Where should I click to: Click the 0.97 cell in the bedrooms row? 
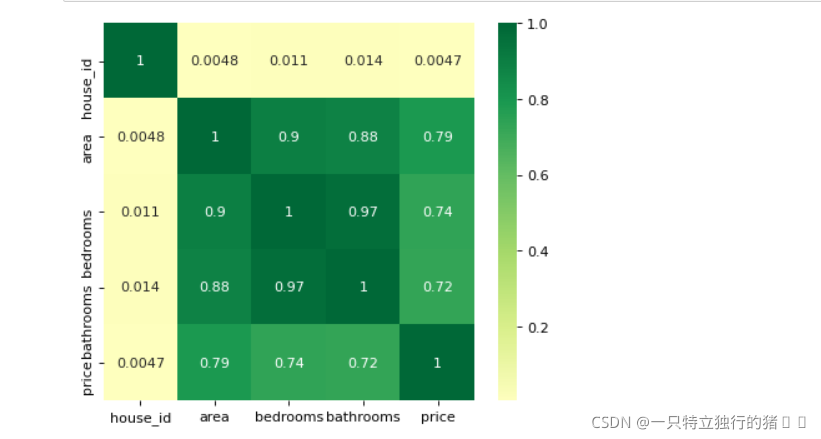tap(363, 212)
